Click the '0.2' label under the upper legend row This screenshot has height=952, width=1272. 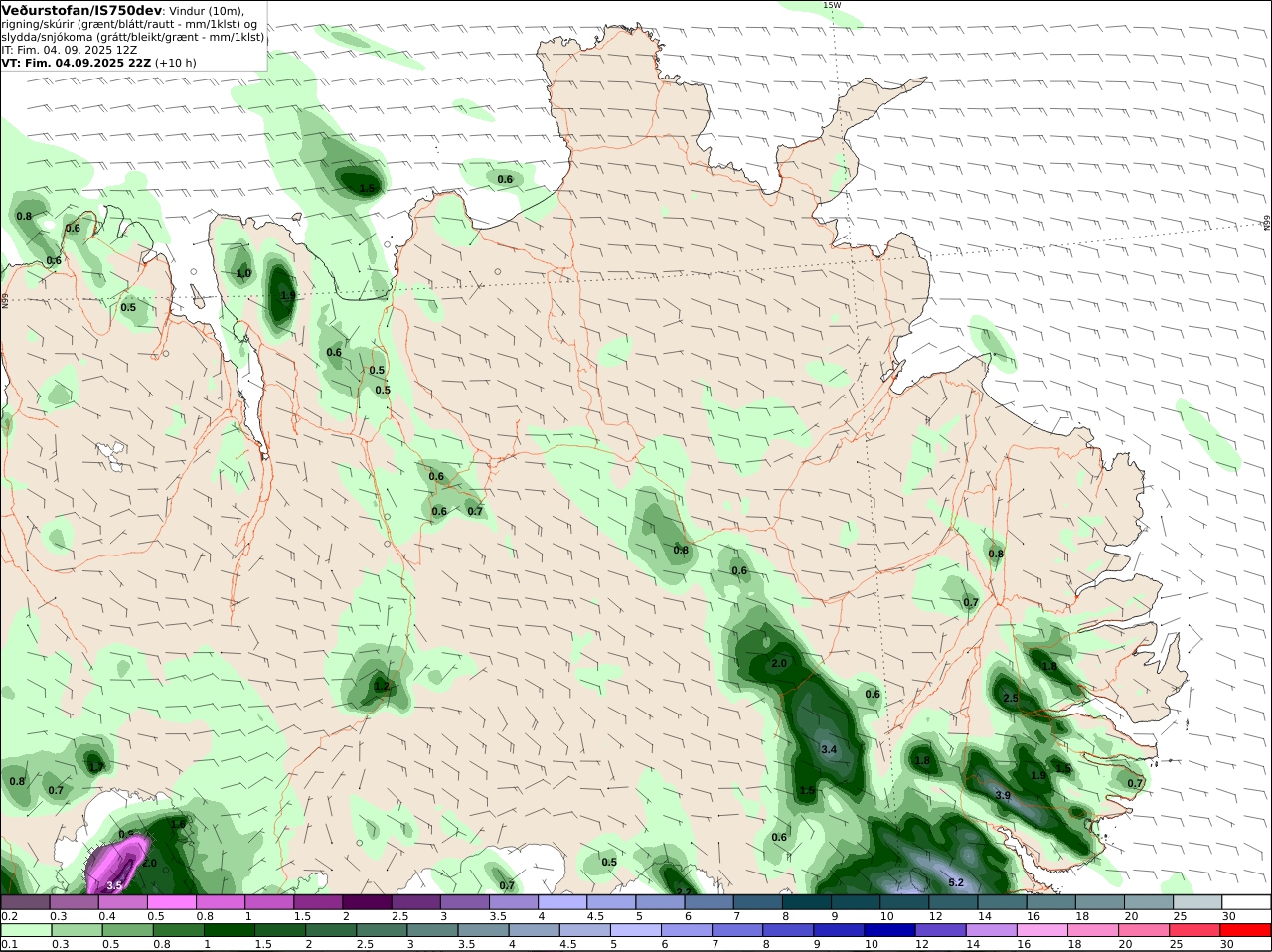point(9,916)
